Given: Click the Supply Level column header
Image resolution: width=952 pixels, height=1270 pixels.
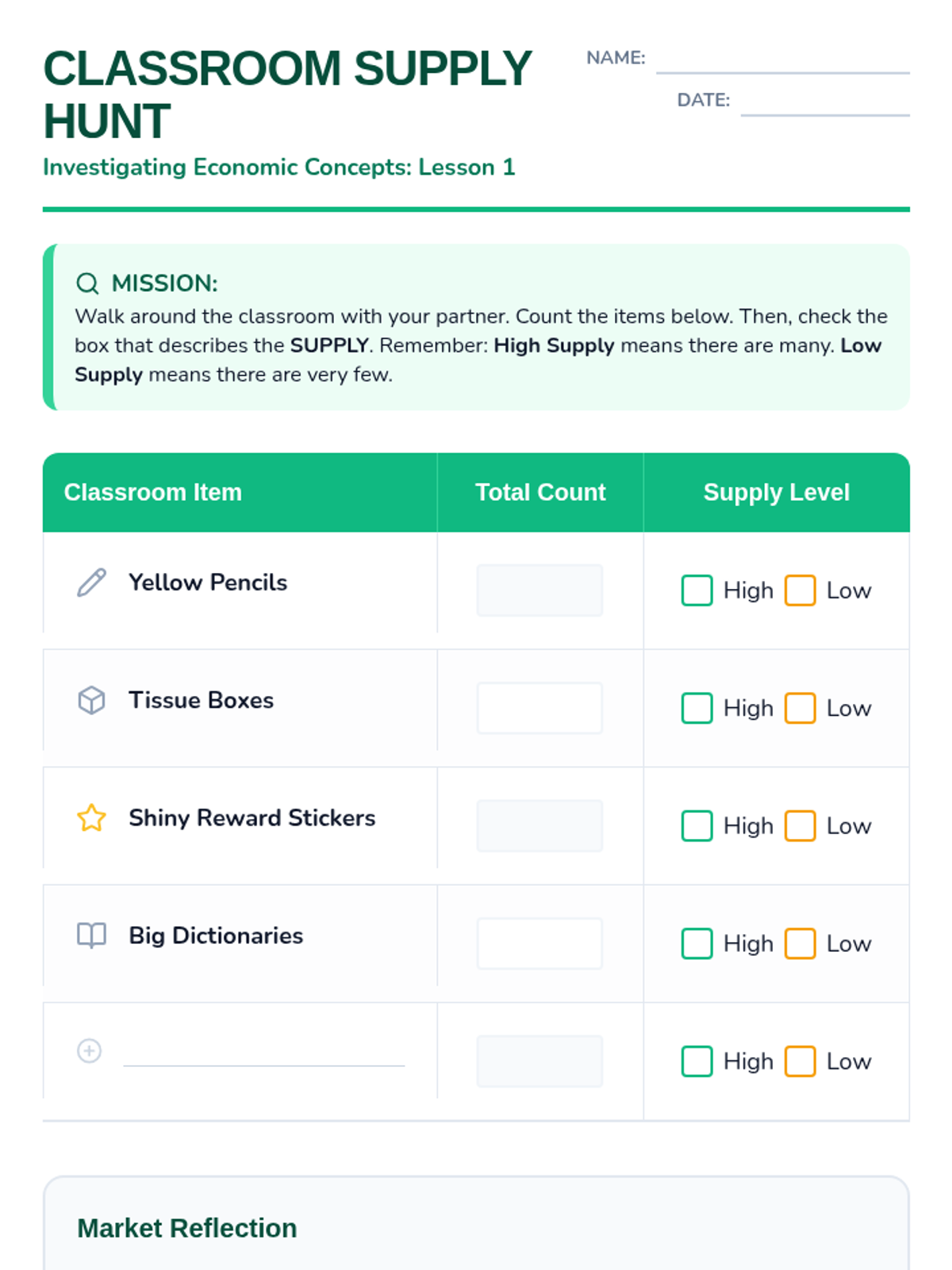Looking at the screenshot, I should tap(777, 492).
